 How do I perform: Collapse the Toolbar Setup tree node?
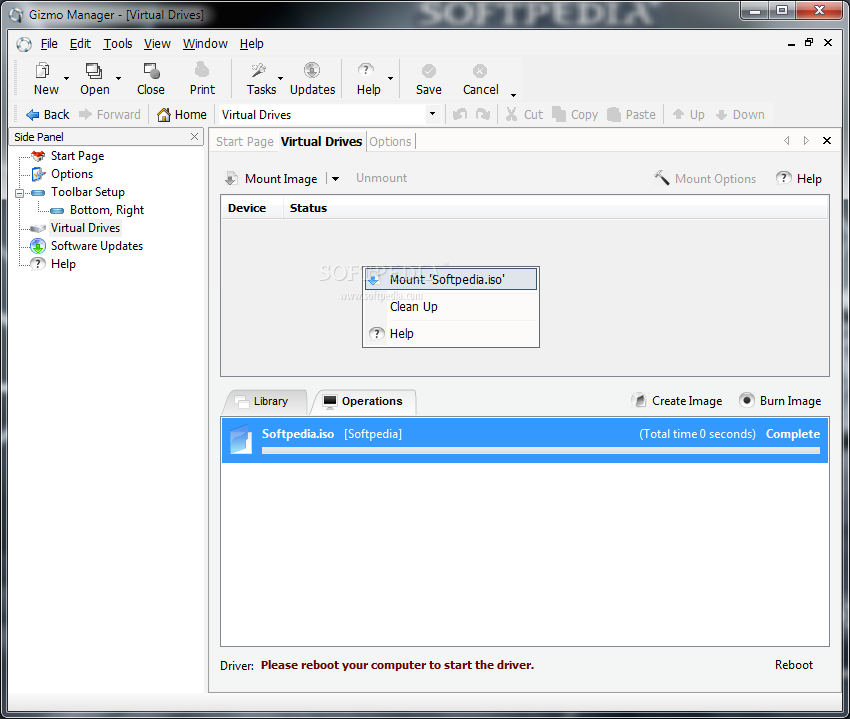pos(20,193)
